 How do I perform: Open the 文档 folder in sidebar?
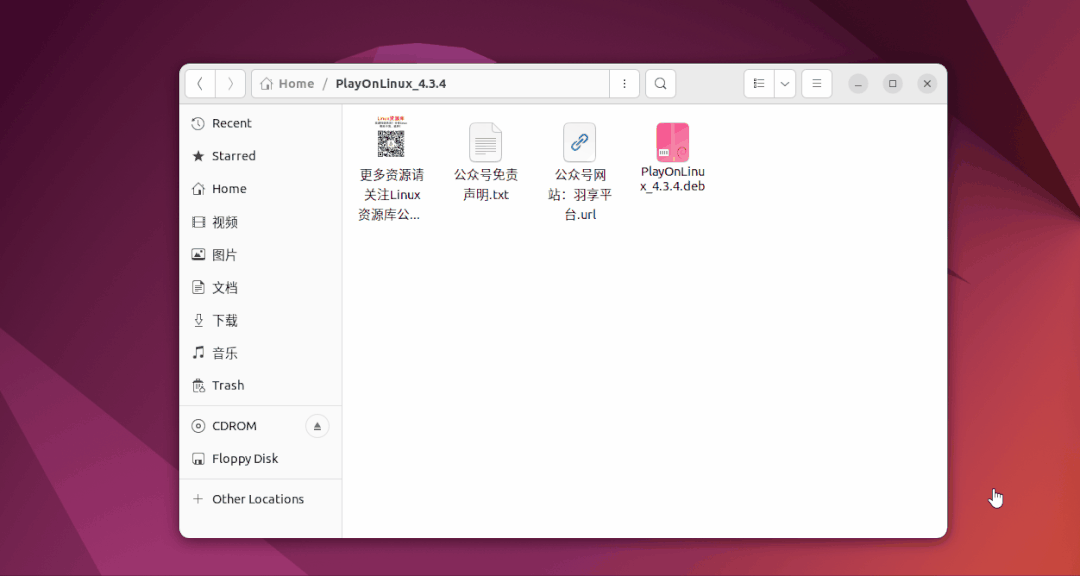point(260,287)
